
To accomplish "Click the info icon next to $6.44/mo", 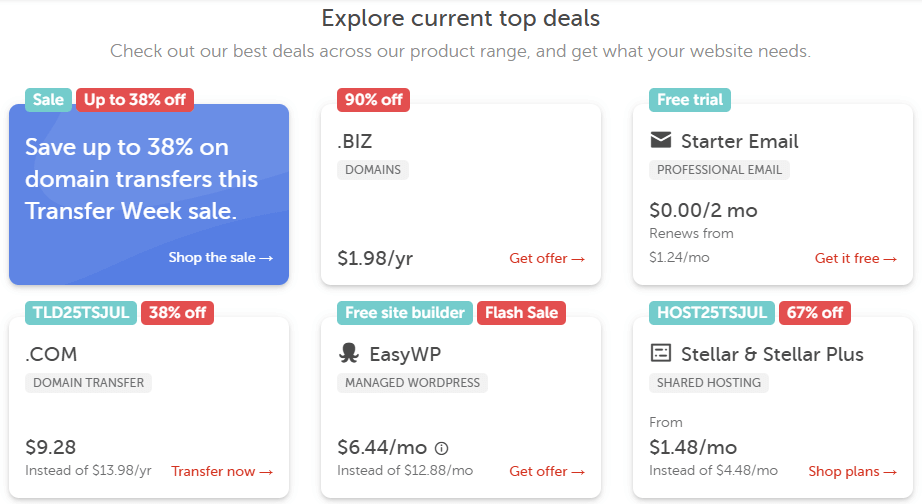I will pos(442,448).
